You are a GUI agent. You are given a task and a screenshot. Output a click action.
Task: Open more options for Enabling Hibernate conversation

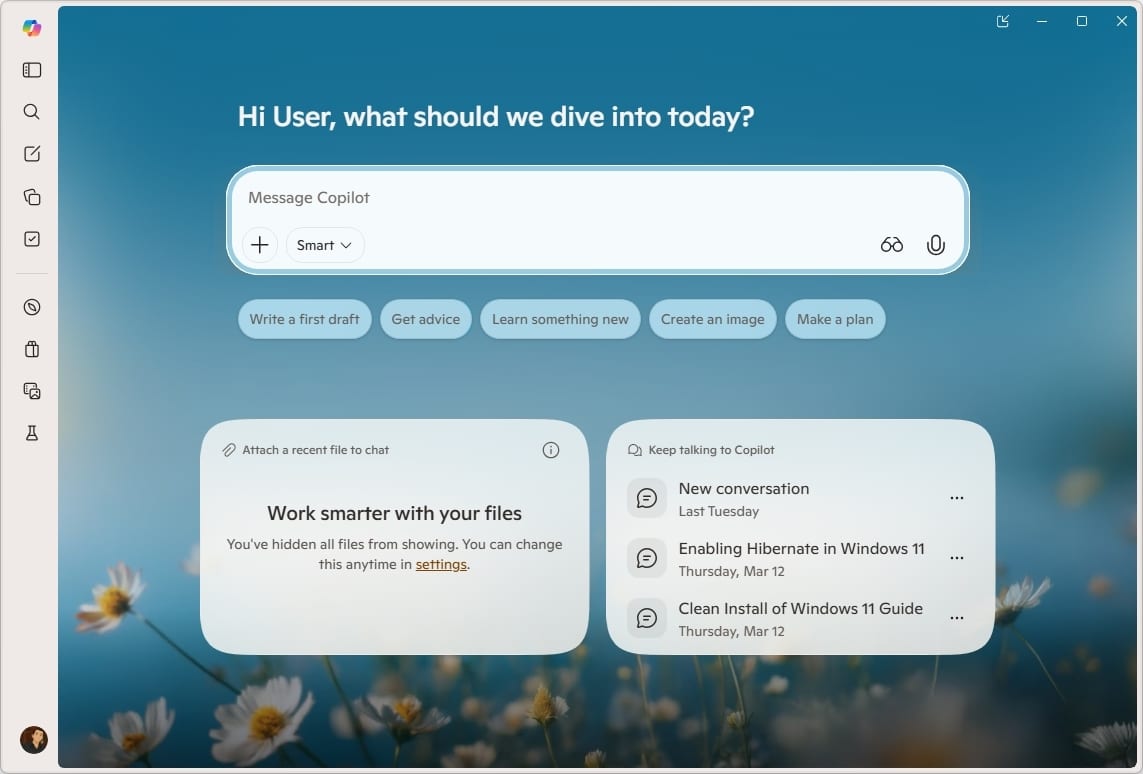point(956,558)
